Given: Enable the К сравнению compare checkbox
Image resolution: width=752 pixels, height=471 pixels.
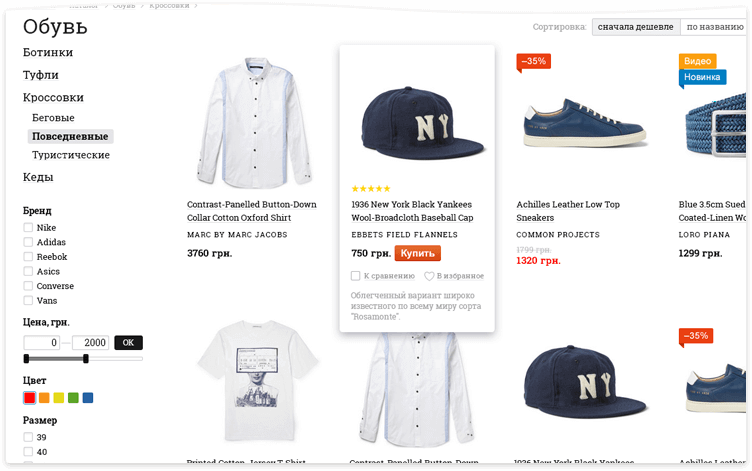Looking at the screenshot, I should tap(356, 276).
